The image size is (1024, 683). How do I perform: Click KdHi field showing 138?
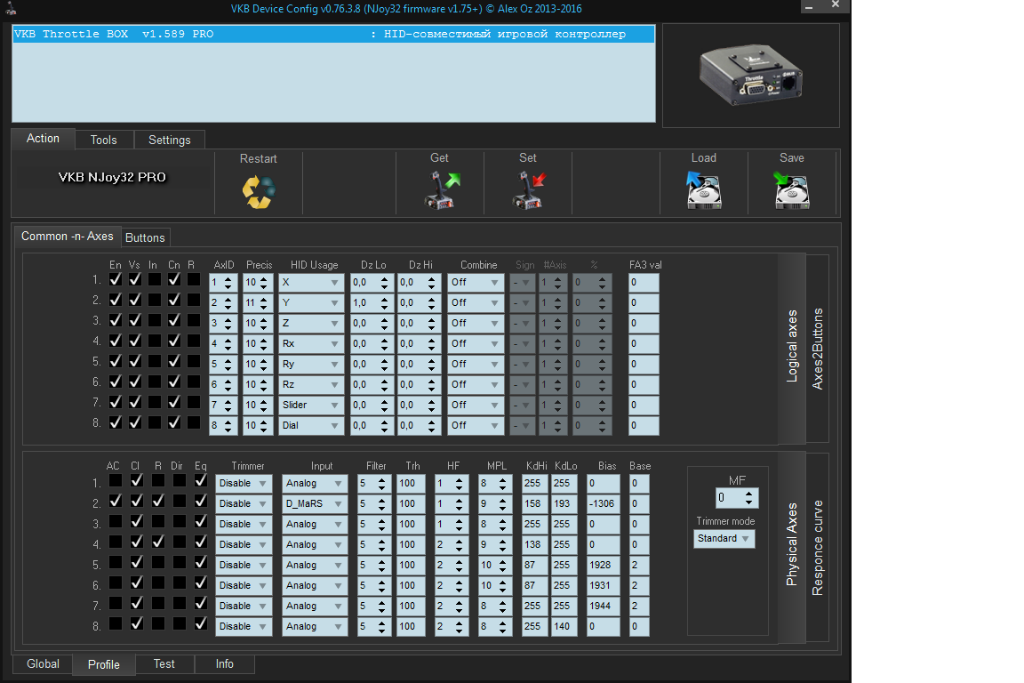click(x=534, y=545)
